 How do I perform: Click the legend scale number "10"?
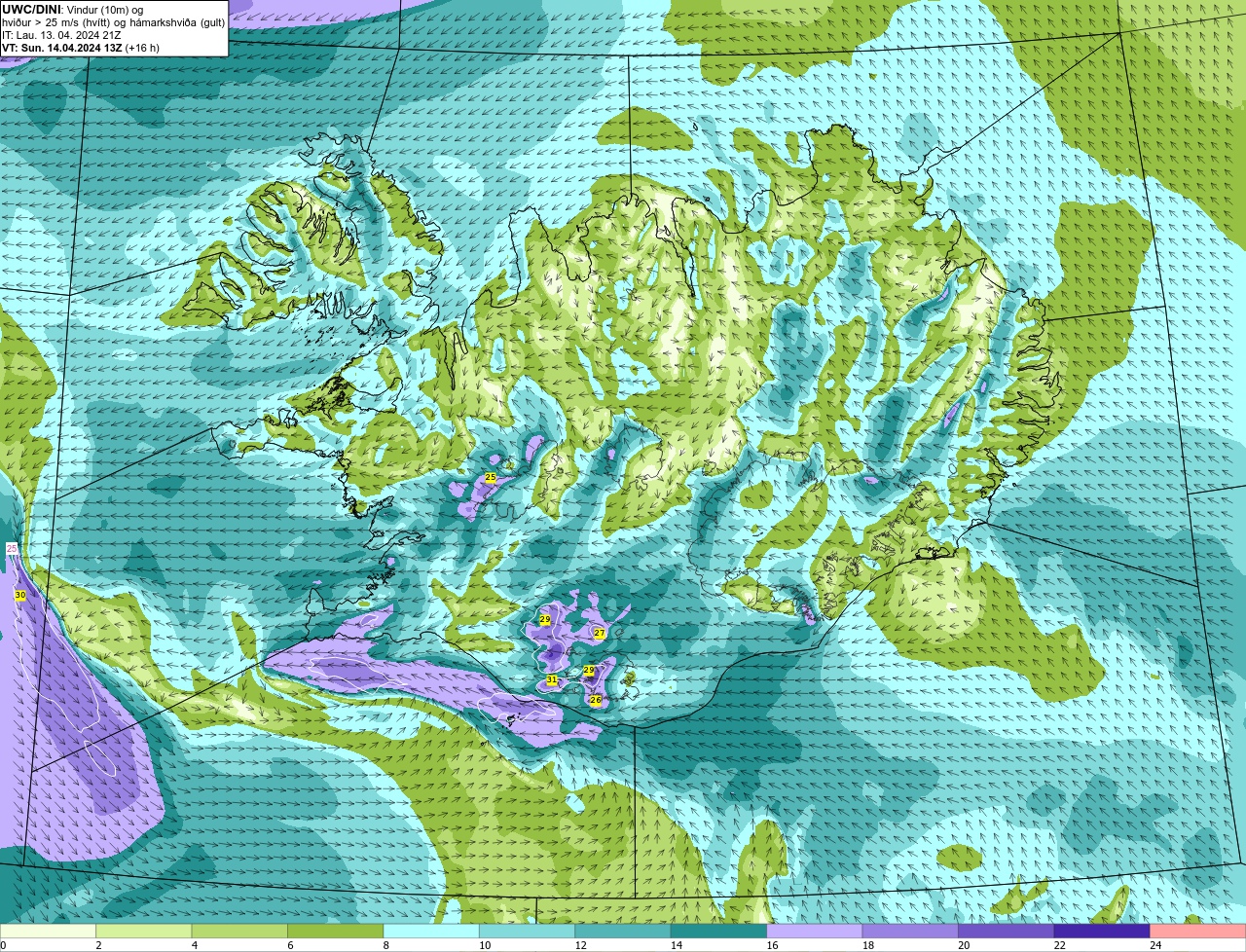(485, 945)
